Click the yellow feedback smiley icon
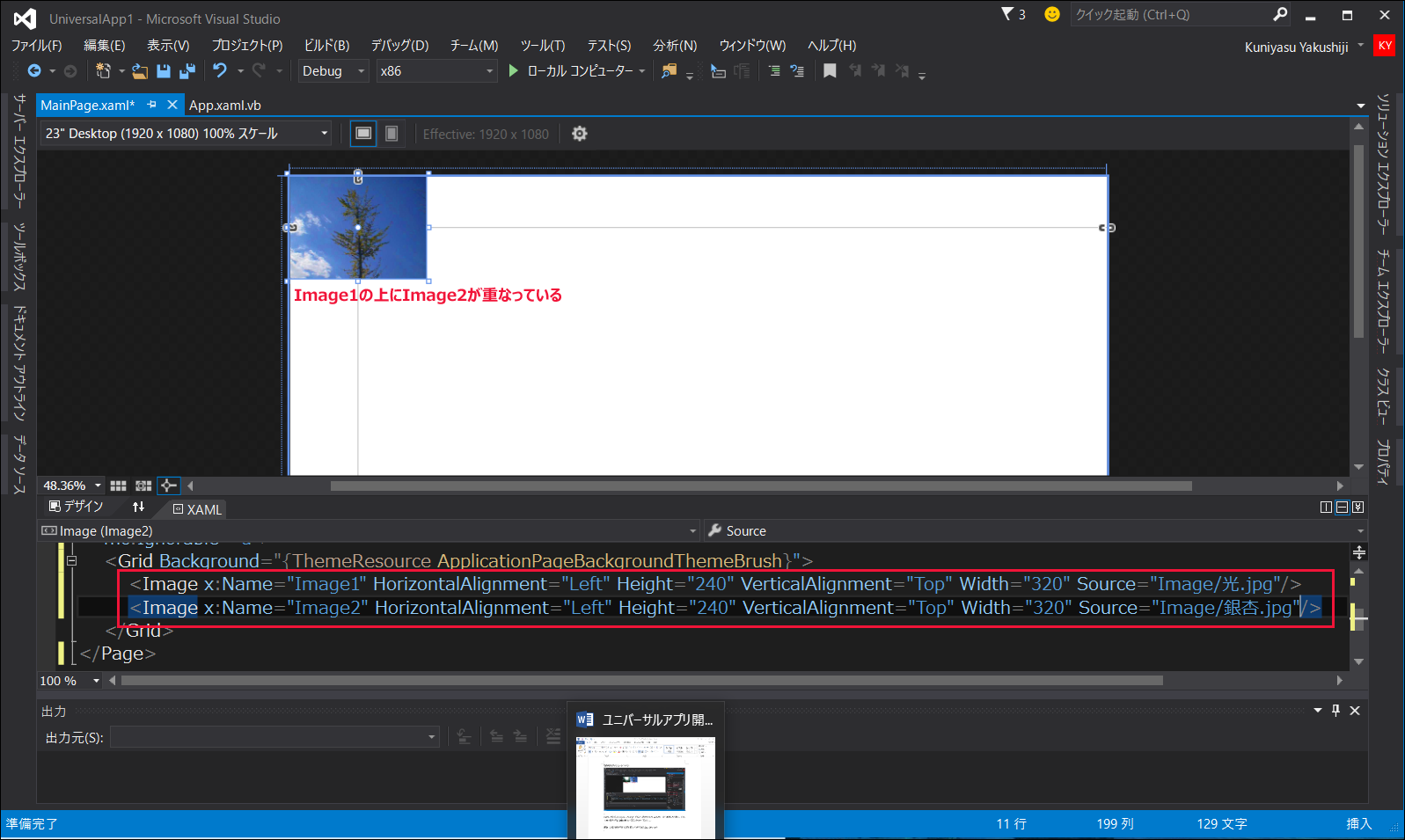The width and height of the screenshot is (1405, 840). [x=1052, y=14]
